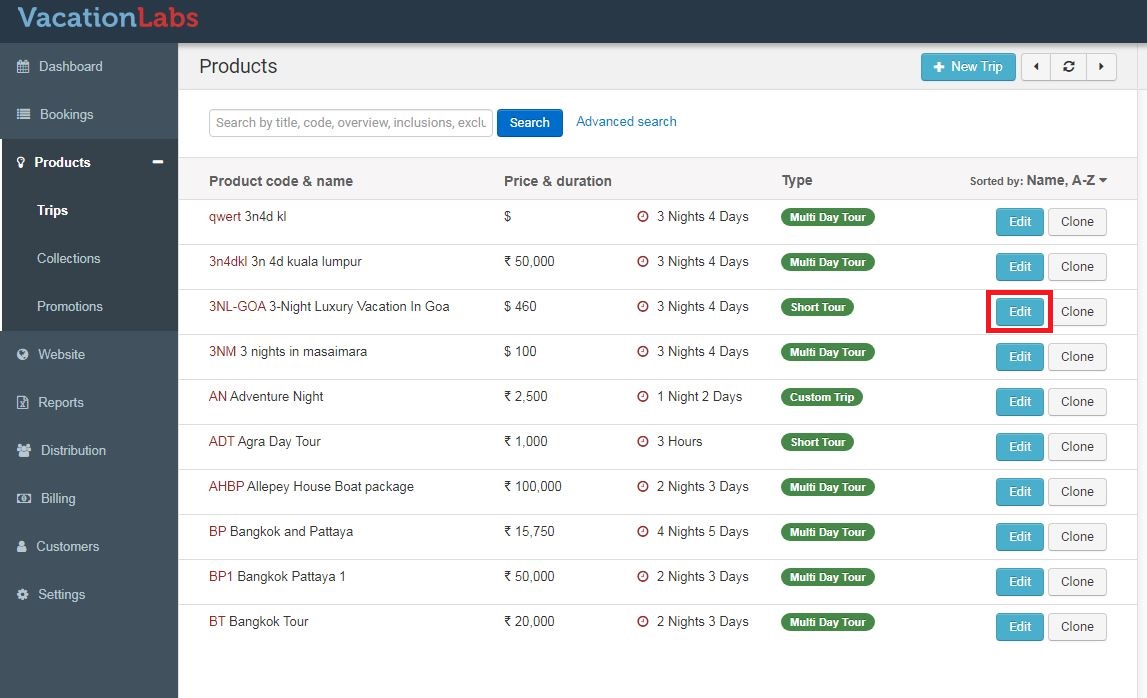1147x698 pixels.
Task: Click the Distribution people icon in sidebar
Action: [24, 451]
